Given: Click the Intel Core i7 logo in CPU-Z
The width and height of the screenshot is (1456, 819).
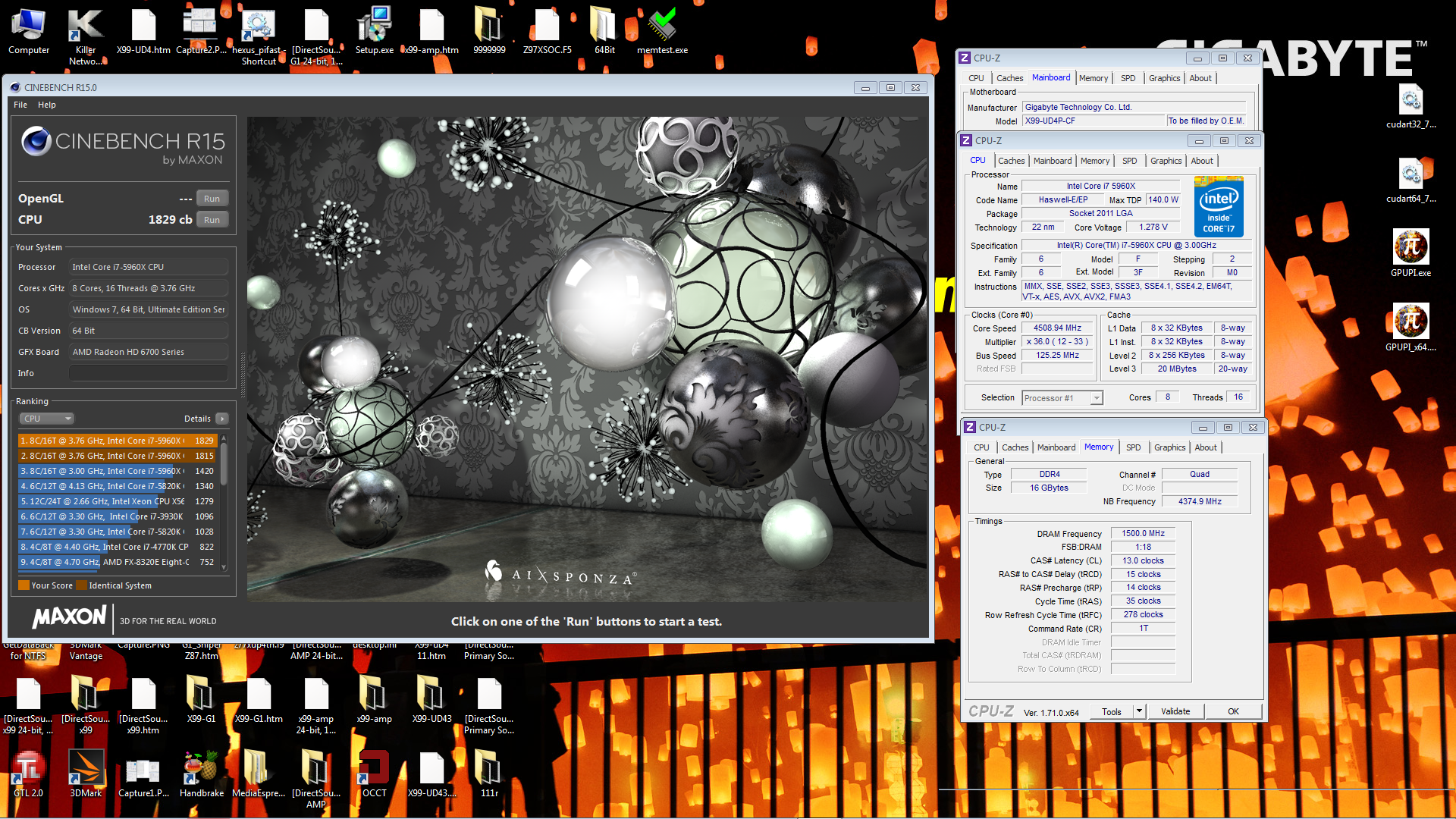Looking at the screenshot, I should pyautogui.click(x=1219, y=206).
